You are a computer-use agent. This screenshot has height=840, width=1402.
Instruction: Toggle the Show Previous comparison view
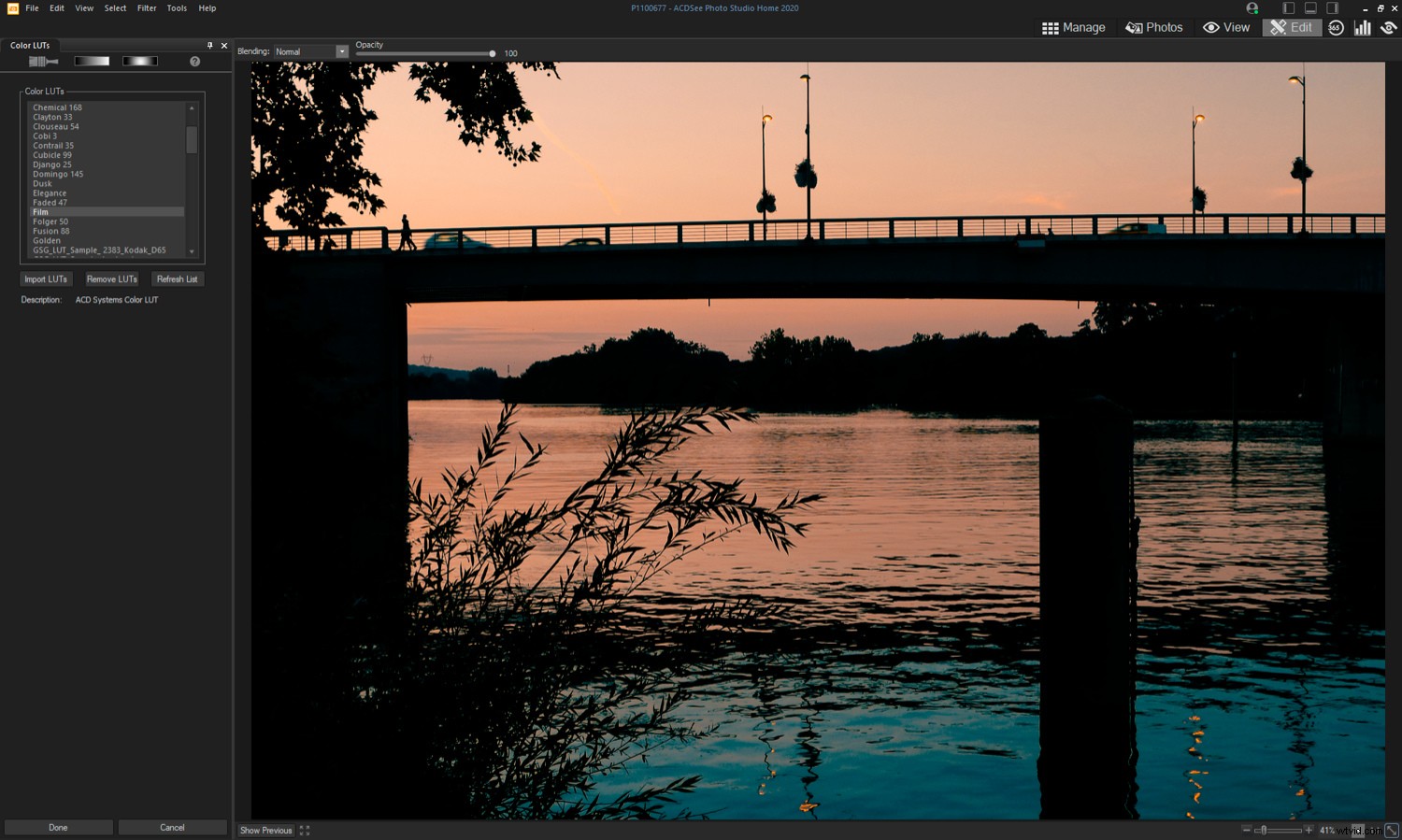[x=265, y=830]
